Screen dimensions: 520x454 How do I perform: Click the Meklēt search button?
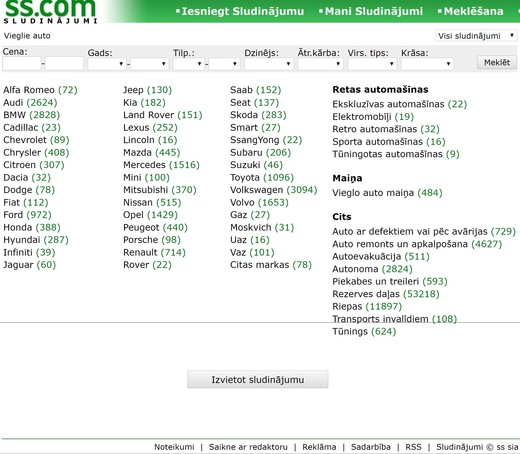(497, 62)
